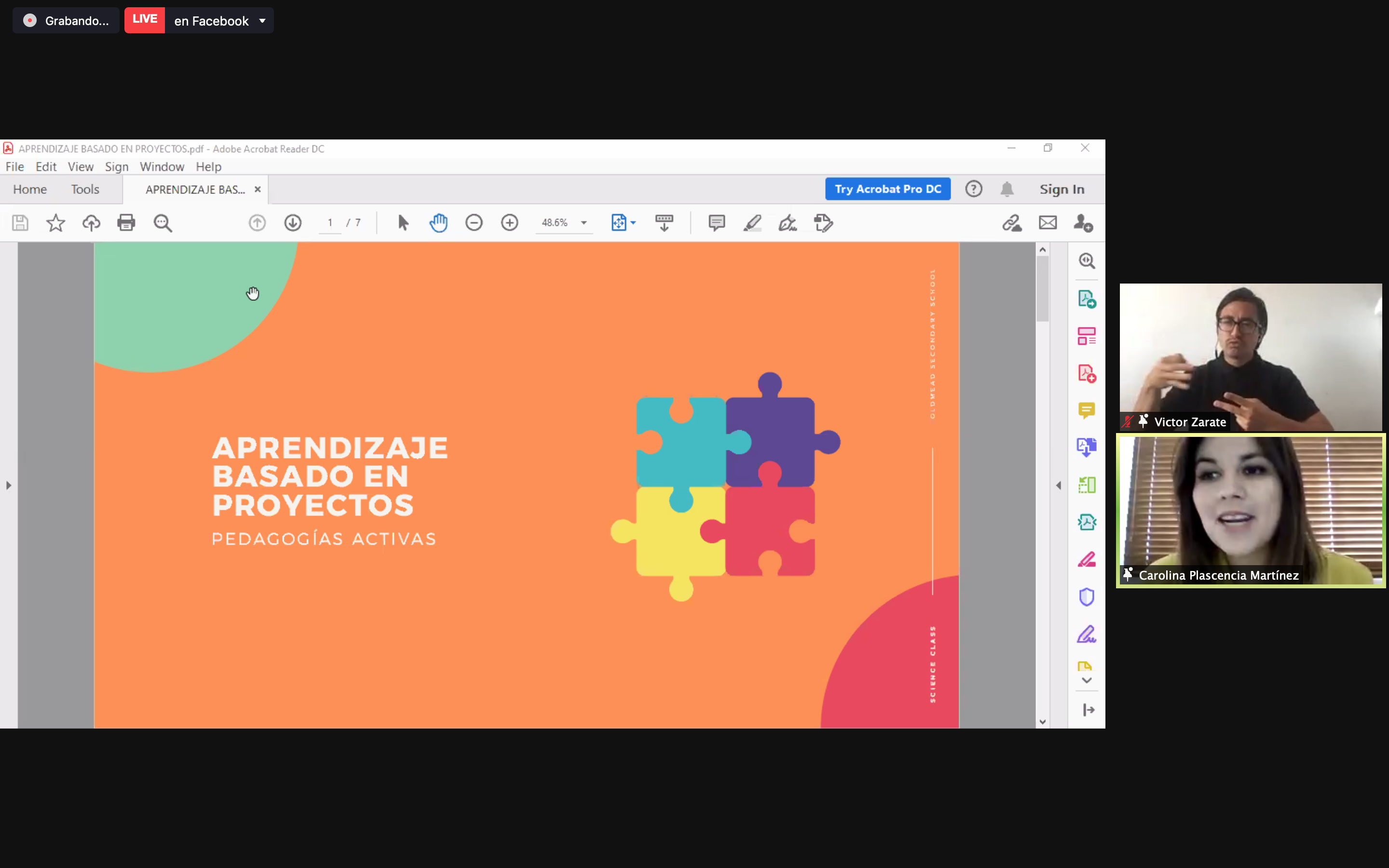Expand the LIVE en Facebook dropdown
The width and height of the screenshot is (1389, 868).
pyautogui.click(x=262, y=21)
